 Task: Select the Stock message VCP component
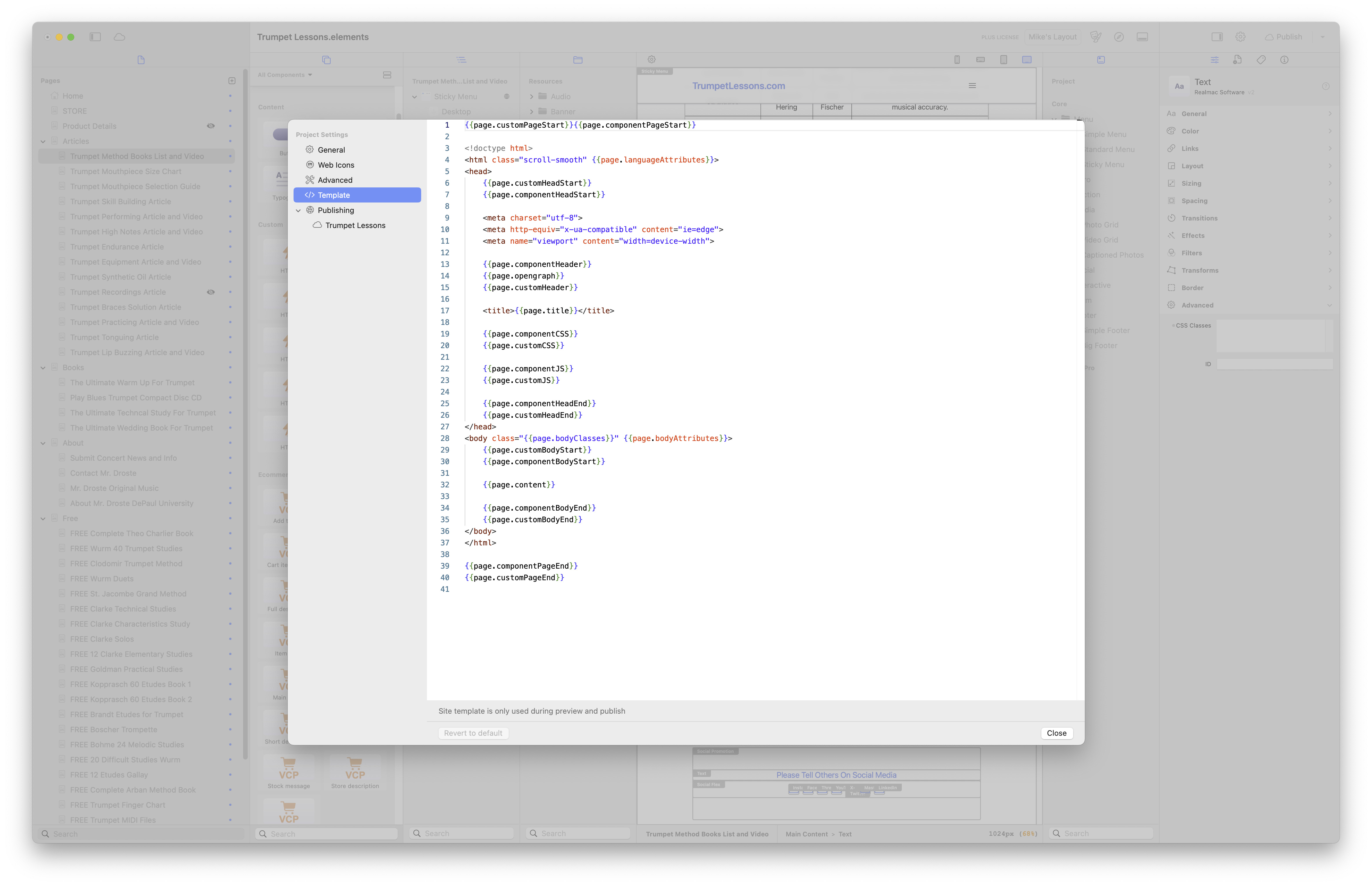click(x=288, y=772)
